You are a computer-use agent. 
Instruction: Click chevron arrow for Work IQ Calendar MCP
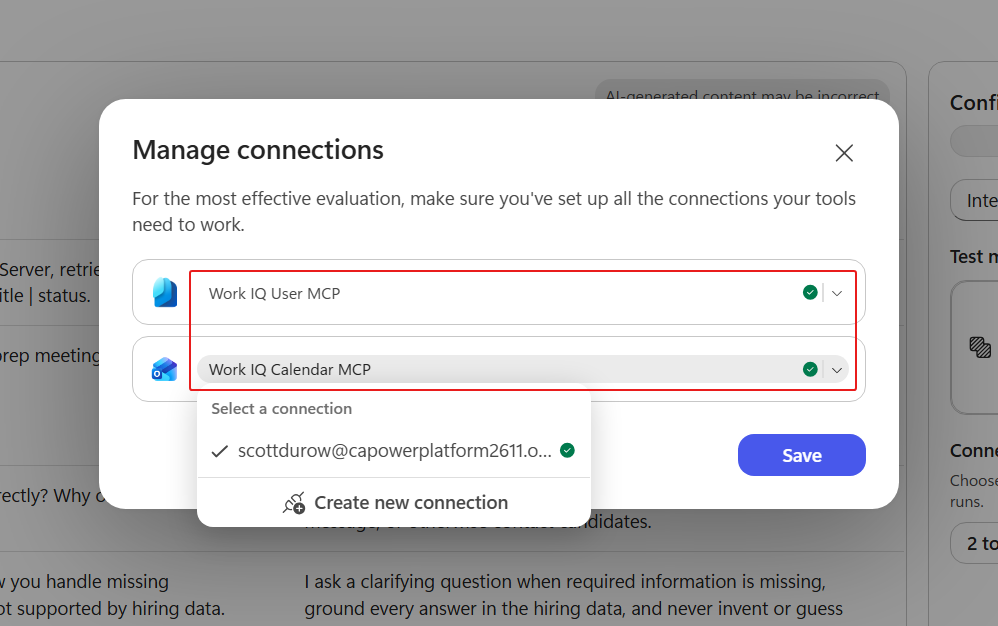(x=837, y=370)
